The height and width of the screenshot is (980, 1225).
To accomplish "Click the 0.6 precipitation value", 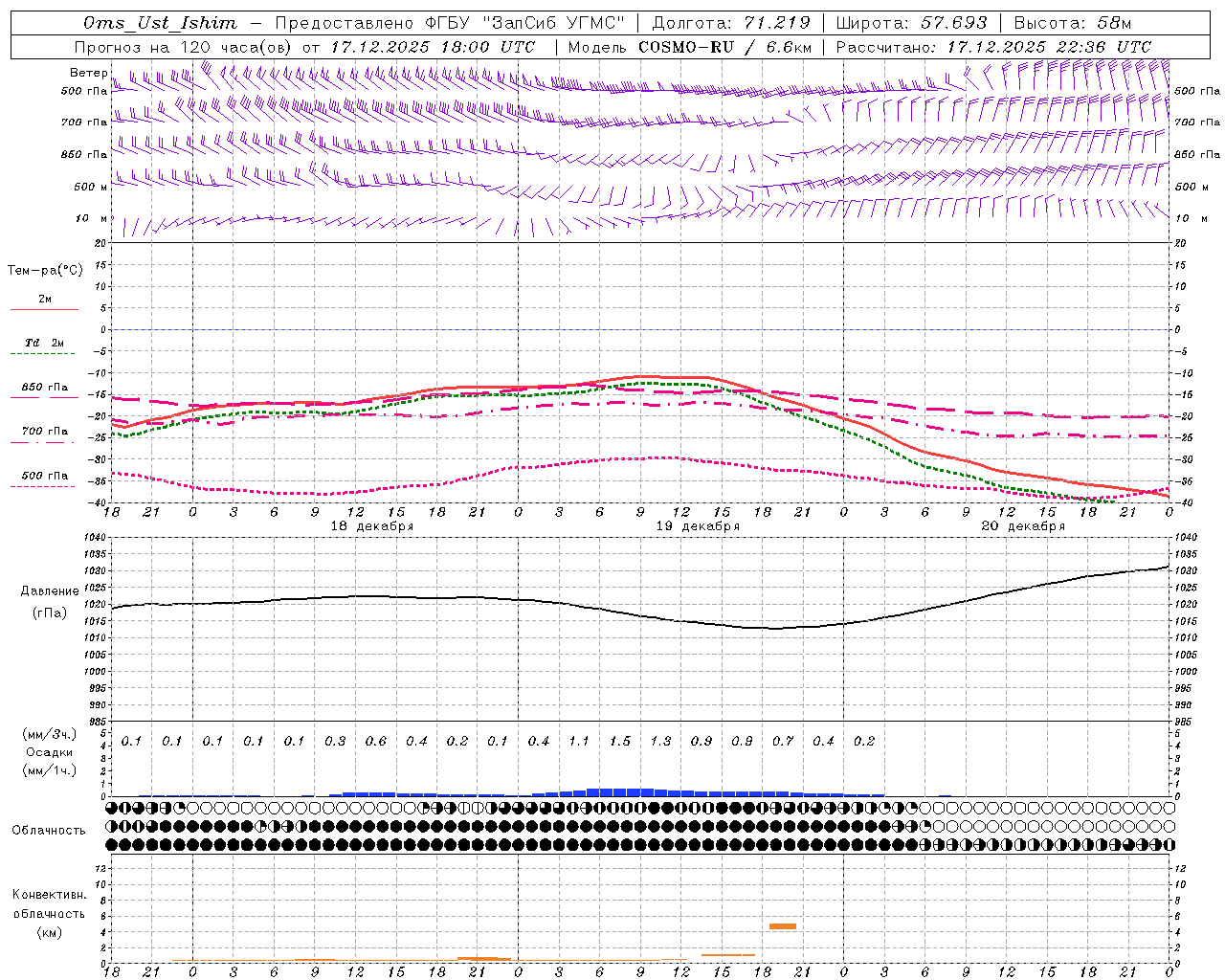I will point(376,741).
